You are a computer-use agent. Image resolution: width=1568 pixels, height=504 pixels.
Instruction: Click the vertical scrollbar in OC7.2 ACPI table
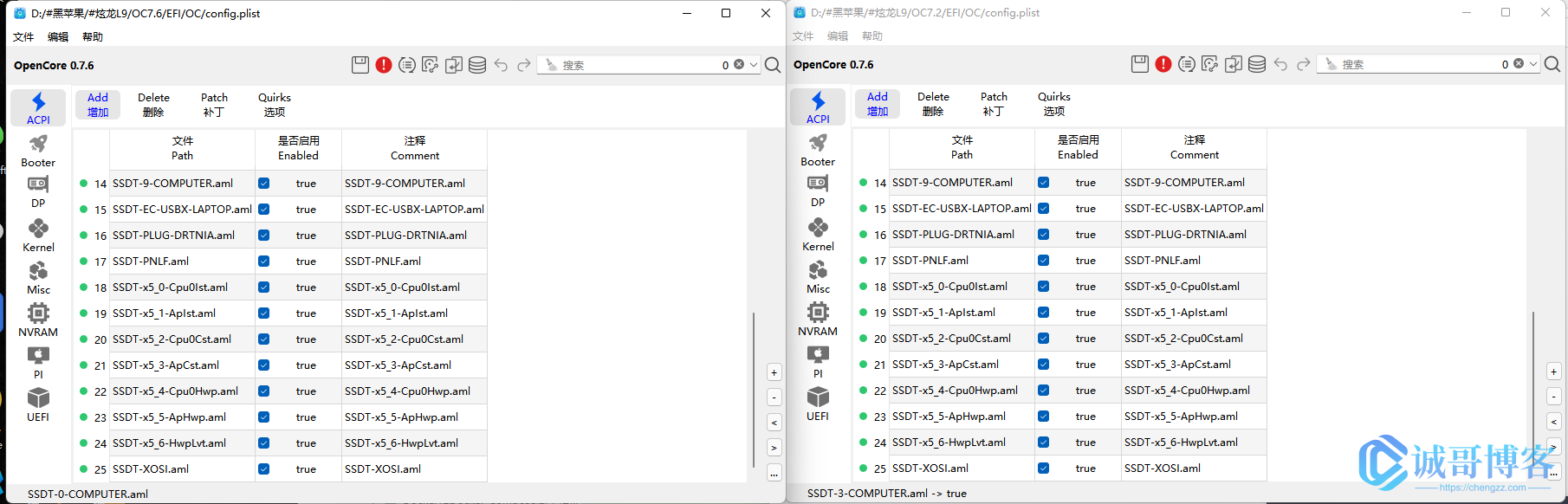[1533, 389]
